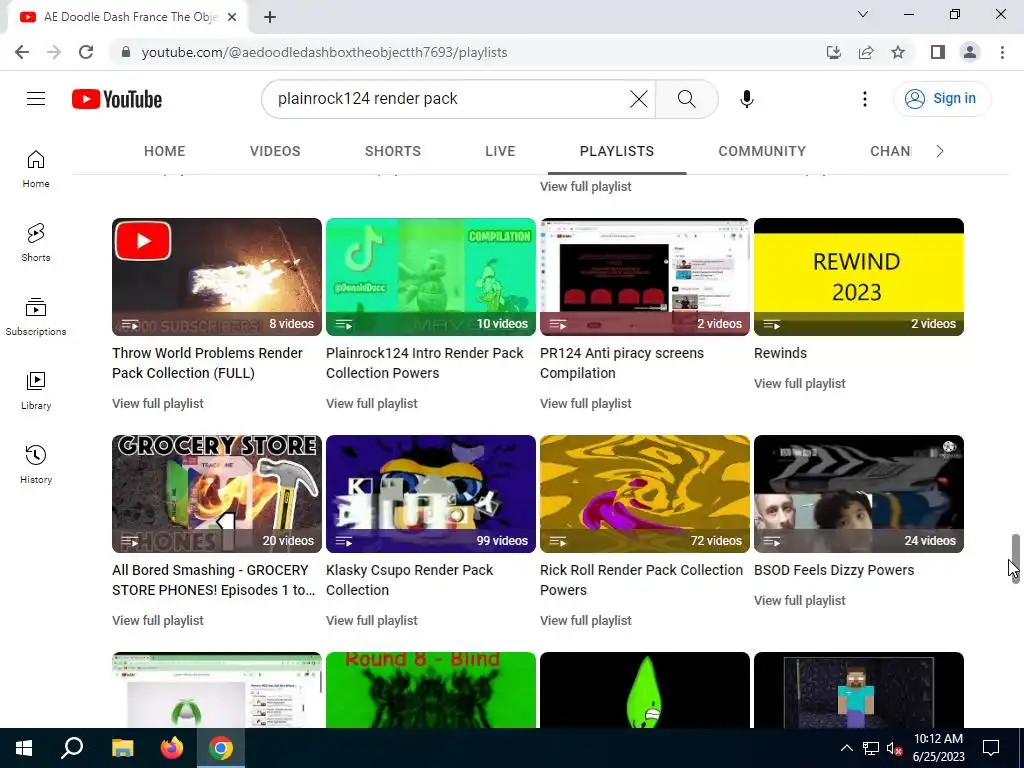The height and width of the screenshot is (768, 1024).
Task: Click Rick Roll Render Pack Collection Powers title
Action: pos(641,580)
